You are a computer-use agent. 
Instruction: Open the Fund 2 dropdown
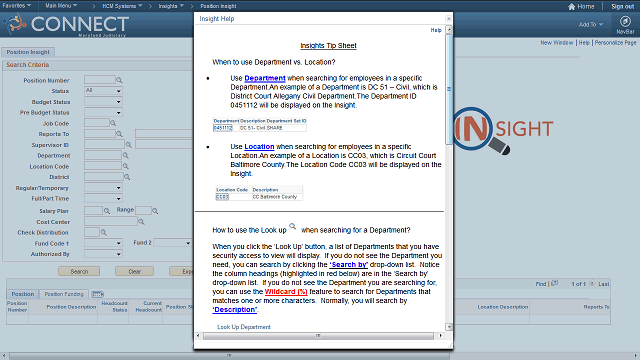pyautogui.click(x=172, y=243)
